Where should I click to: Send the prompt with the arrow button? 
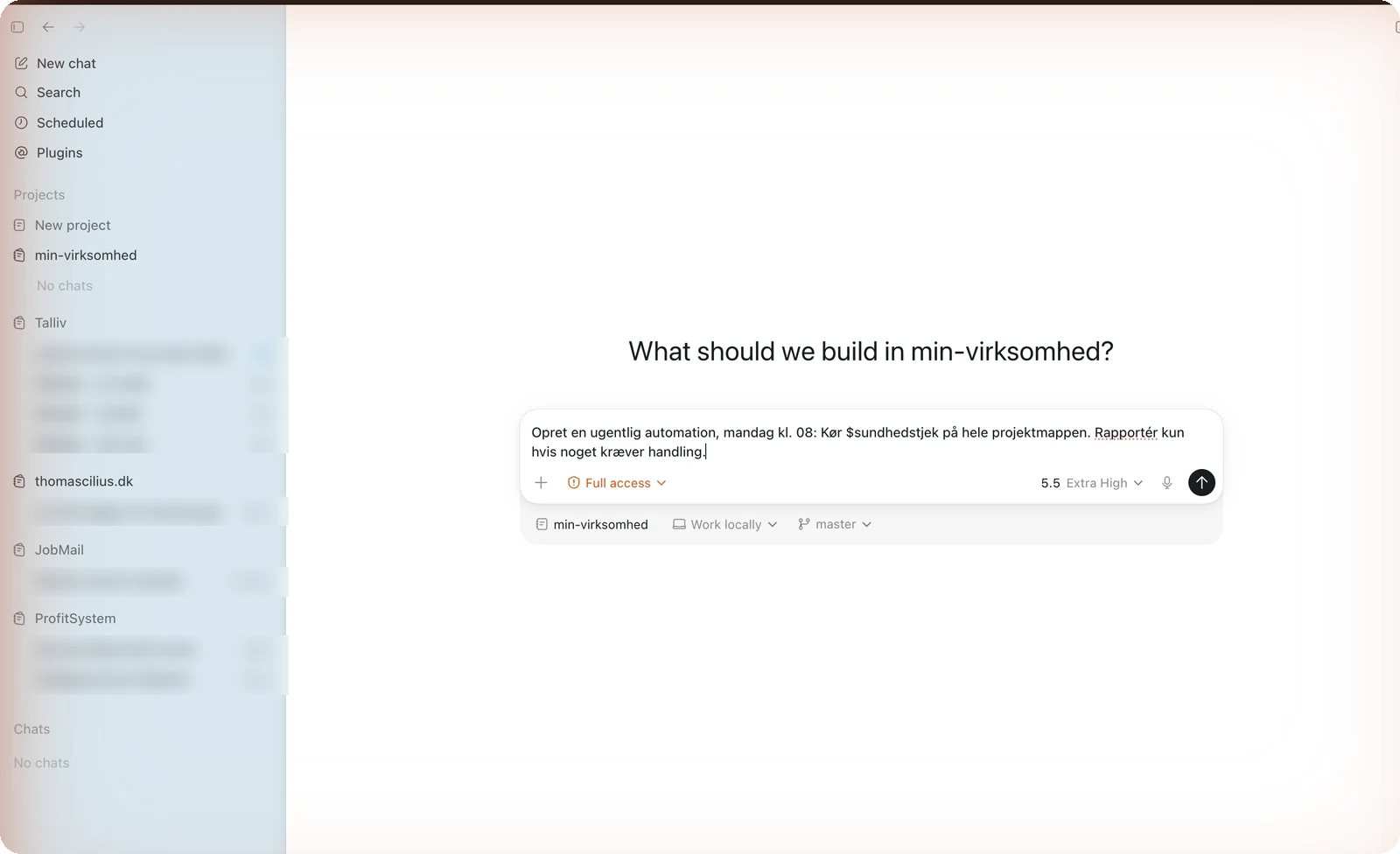[1201, 482]
